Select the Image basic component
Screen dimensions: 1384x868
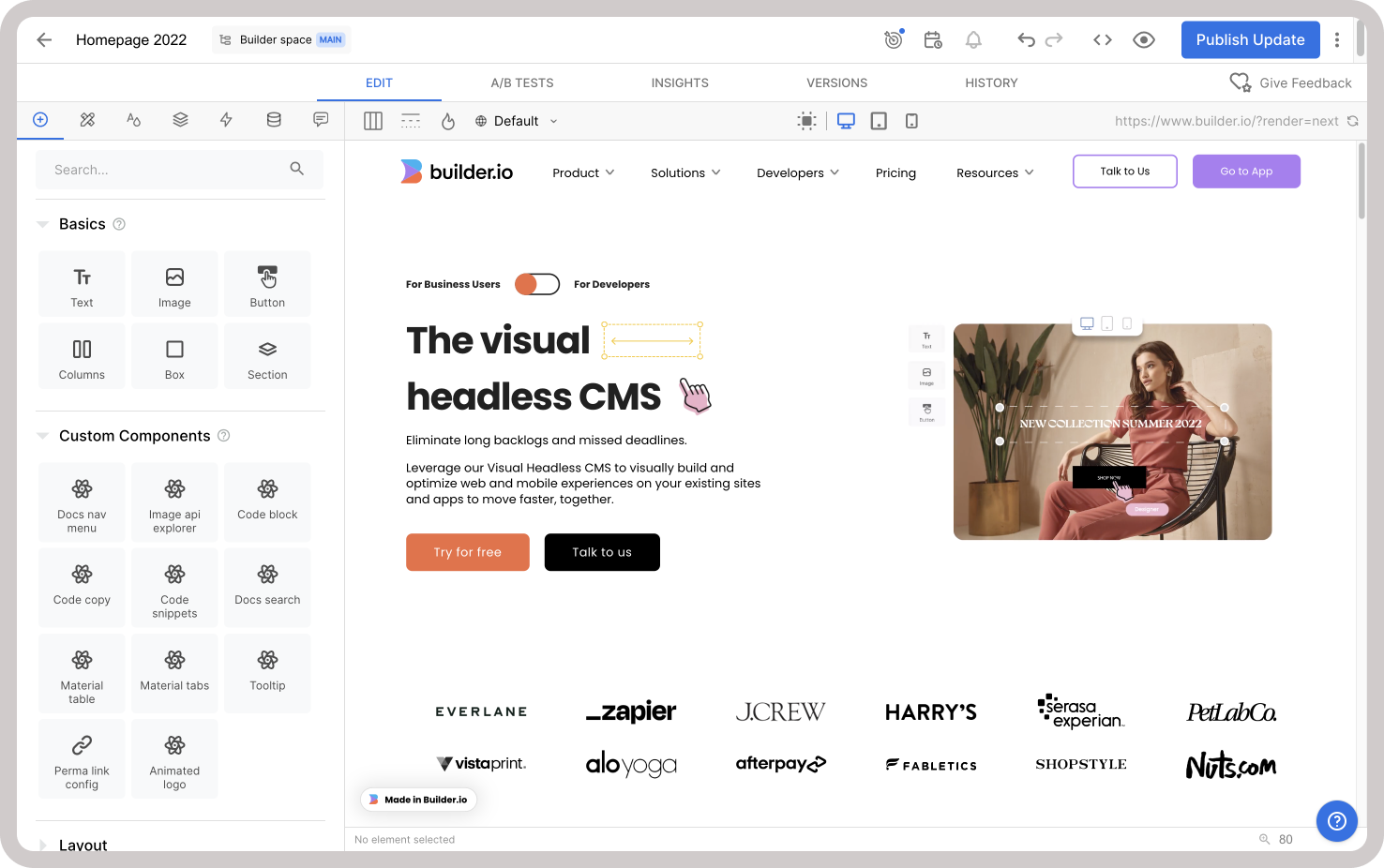pos(174,284)
